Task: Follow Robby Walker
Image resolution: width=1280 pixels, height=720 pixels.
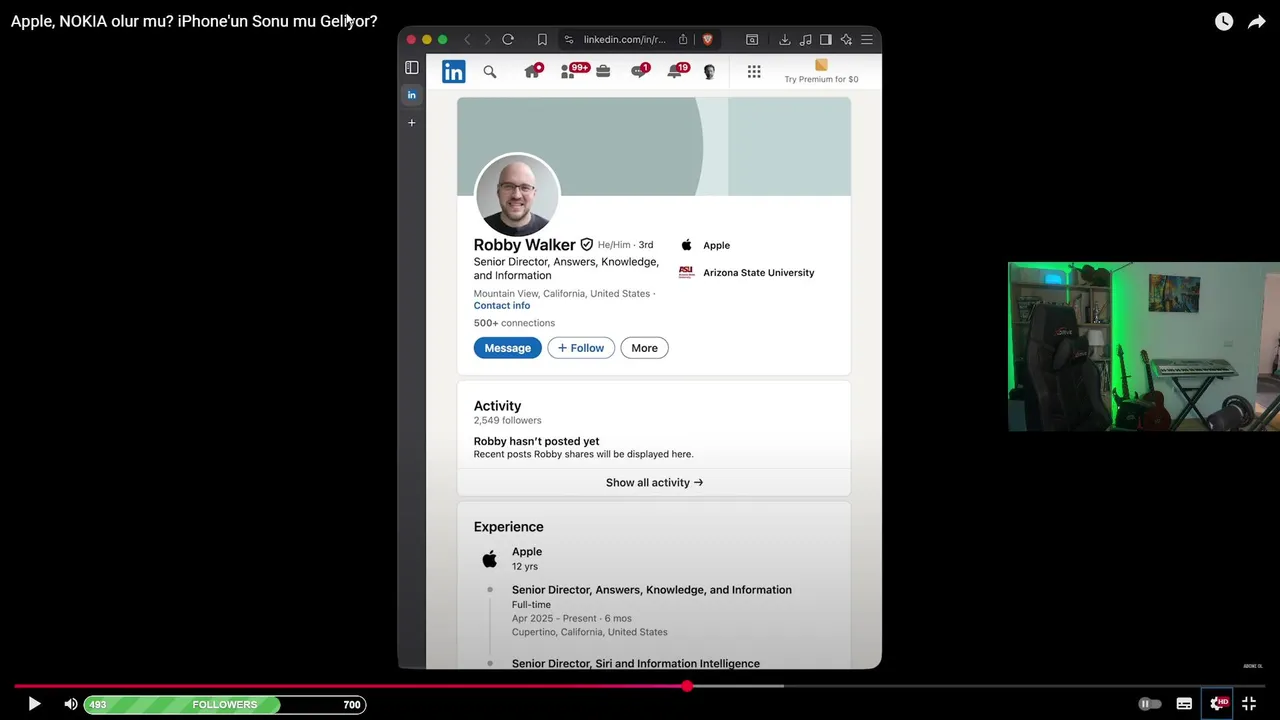Action: coord(581,348)
